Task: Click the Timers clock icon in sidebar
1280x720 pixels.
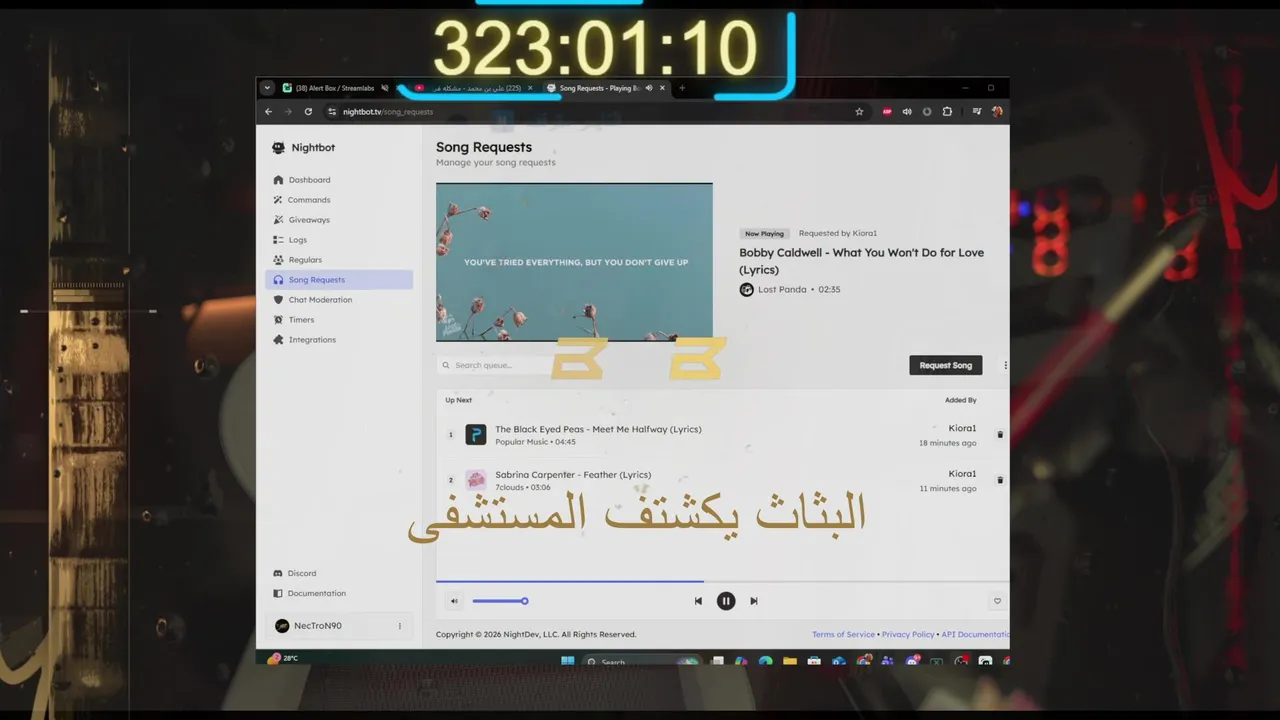Action: click(x=278, y=320)
